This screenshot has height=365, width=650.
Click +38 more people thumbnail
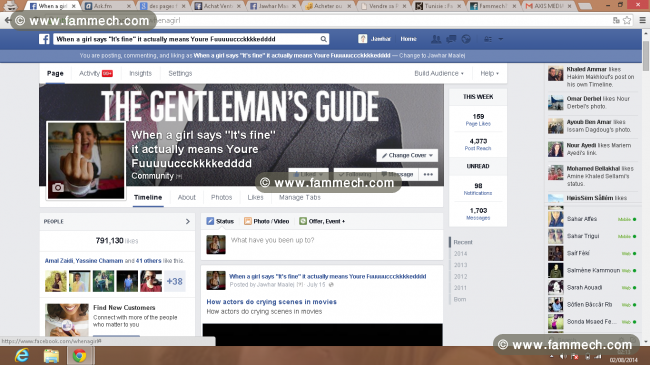point(175,281)
